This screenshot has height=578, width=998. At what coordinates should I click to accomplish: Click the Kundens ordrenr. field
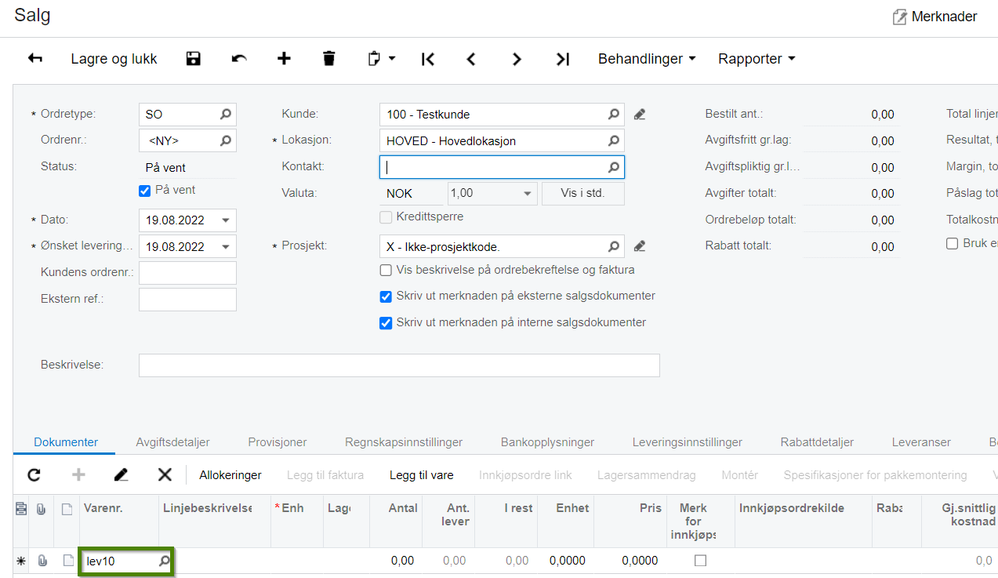click(187, 272)
